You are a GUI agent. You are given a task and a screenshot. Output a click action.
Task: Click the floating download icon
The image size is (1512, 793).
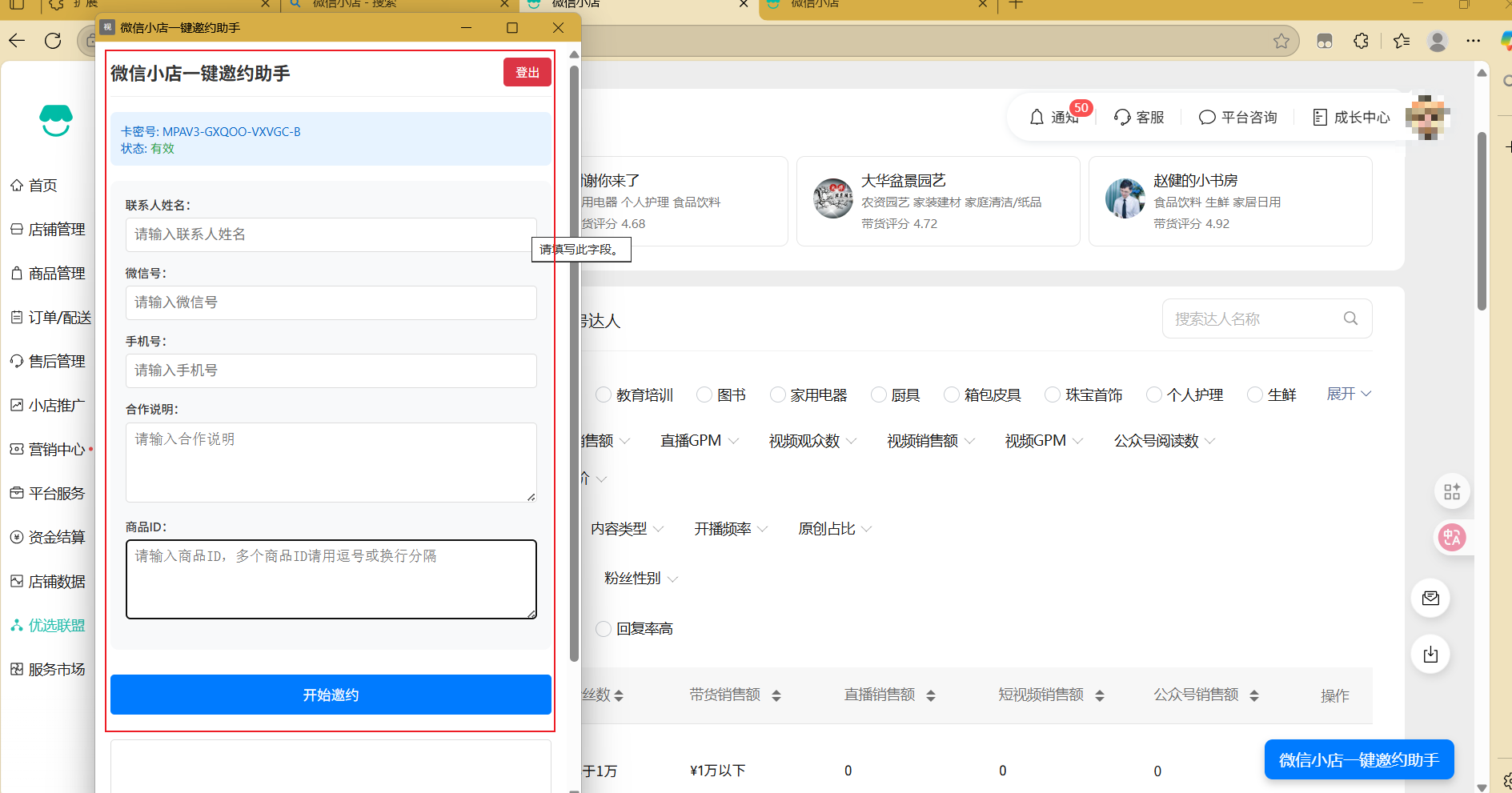[x=1430, y=655]
